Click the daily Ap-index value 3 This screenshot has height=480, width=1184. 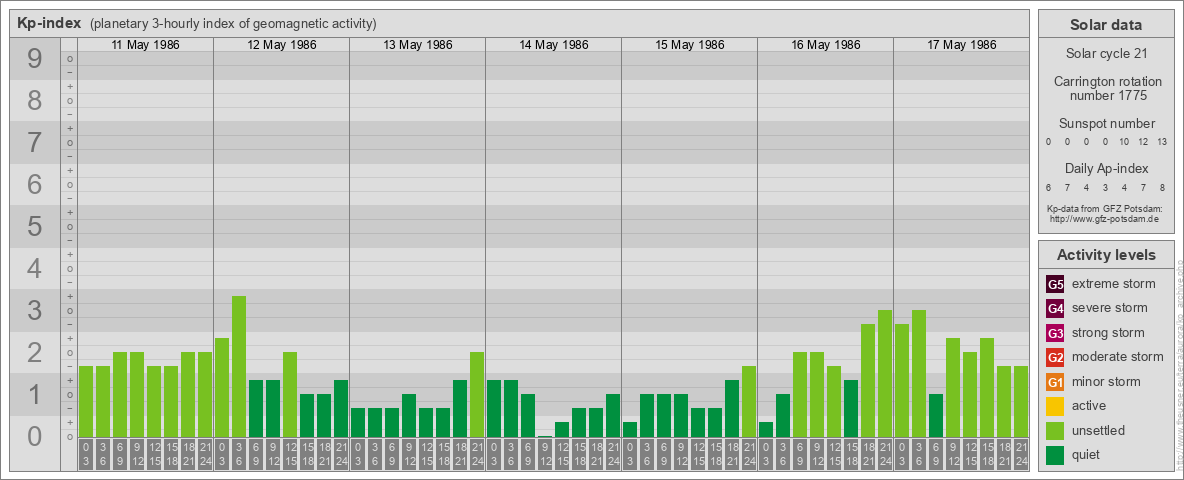[x=1105, y=187]
